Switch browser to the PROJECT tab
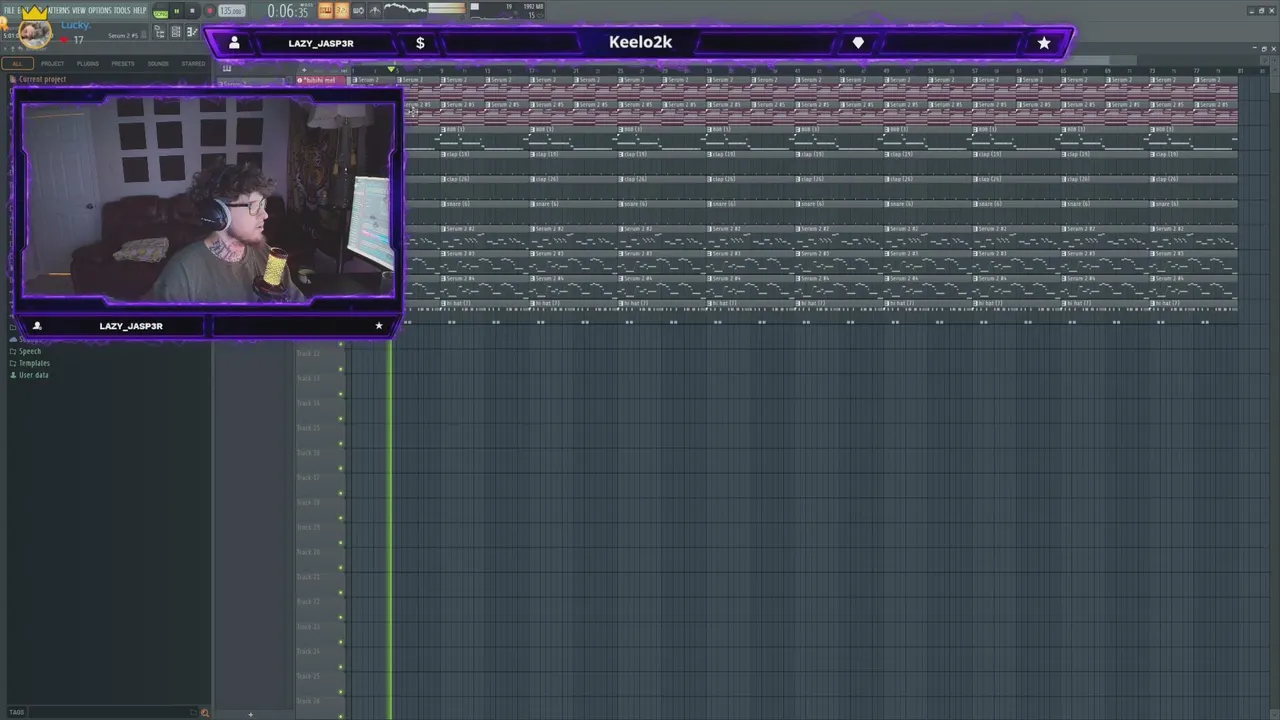The image size is (1280, 720). 52,63
